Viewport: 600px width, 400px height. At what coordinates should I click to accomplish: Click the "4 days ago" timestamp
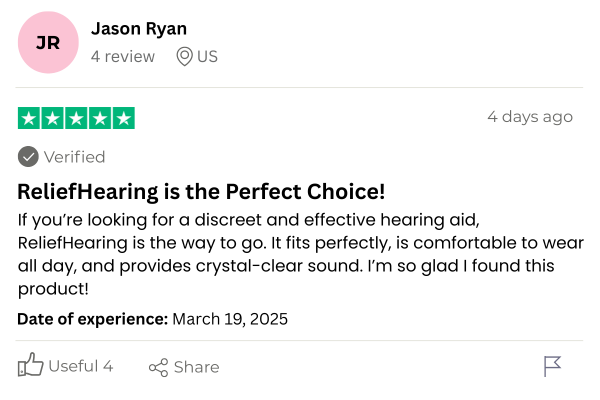(x=529, y=117)
